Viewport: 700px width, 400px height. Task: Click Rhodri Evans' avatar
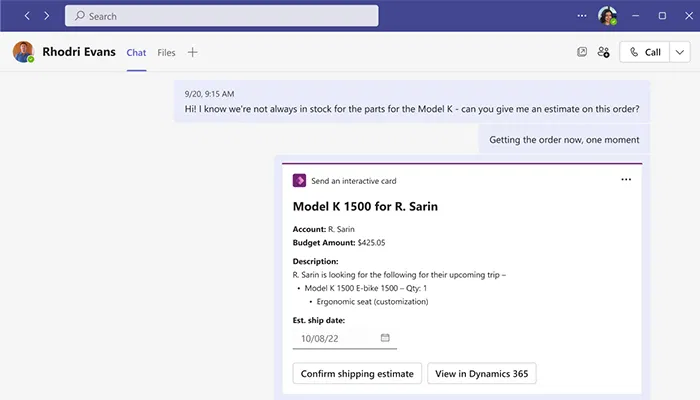[x=23, y=52]
